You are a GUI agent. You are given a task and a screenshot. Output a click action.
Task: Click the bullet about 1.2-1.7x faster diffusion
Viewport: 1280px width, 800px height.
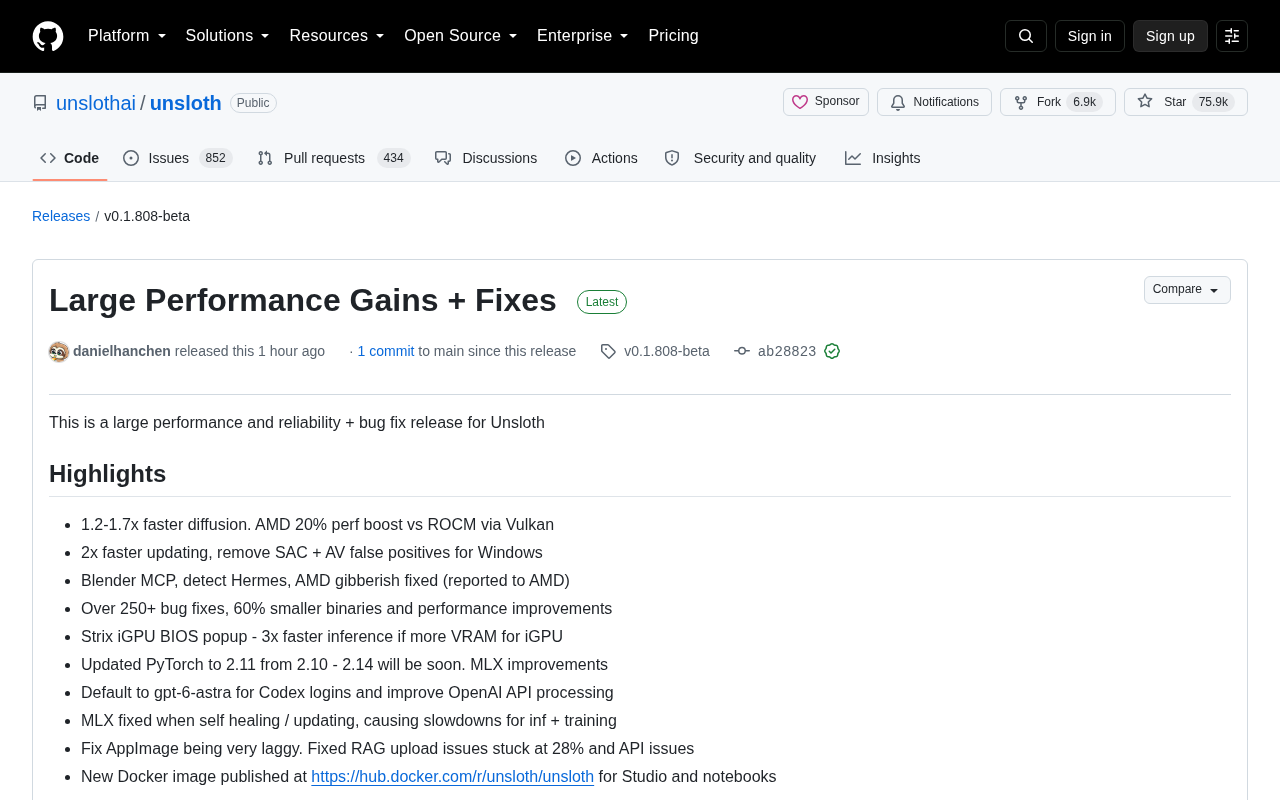point(317,524)
